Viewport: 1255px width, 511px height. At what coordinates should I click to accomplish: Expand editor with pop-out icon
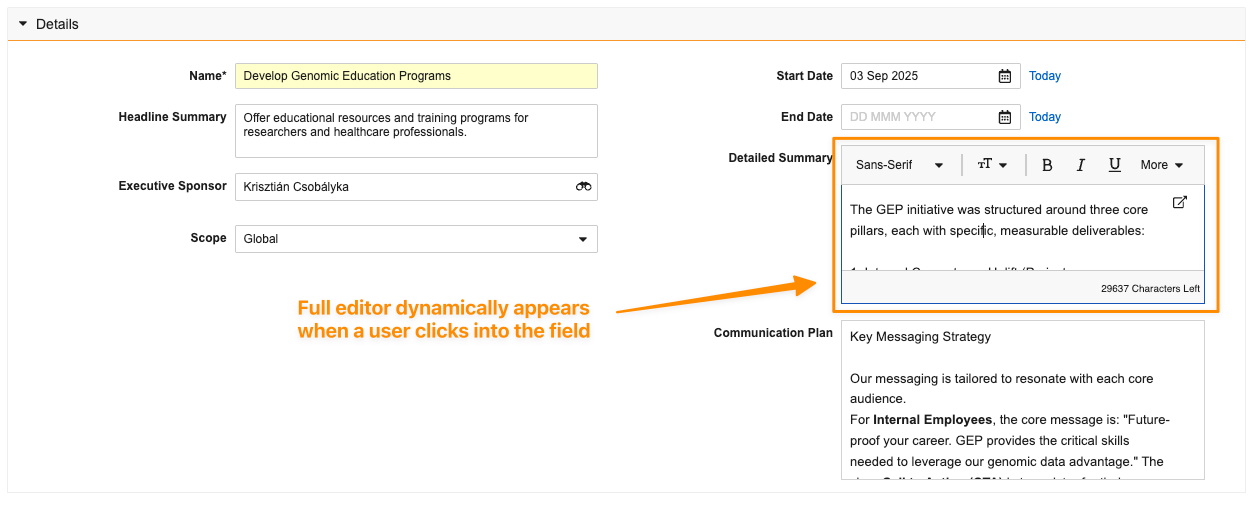pos(1179,203)
